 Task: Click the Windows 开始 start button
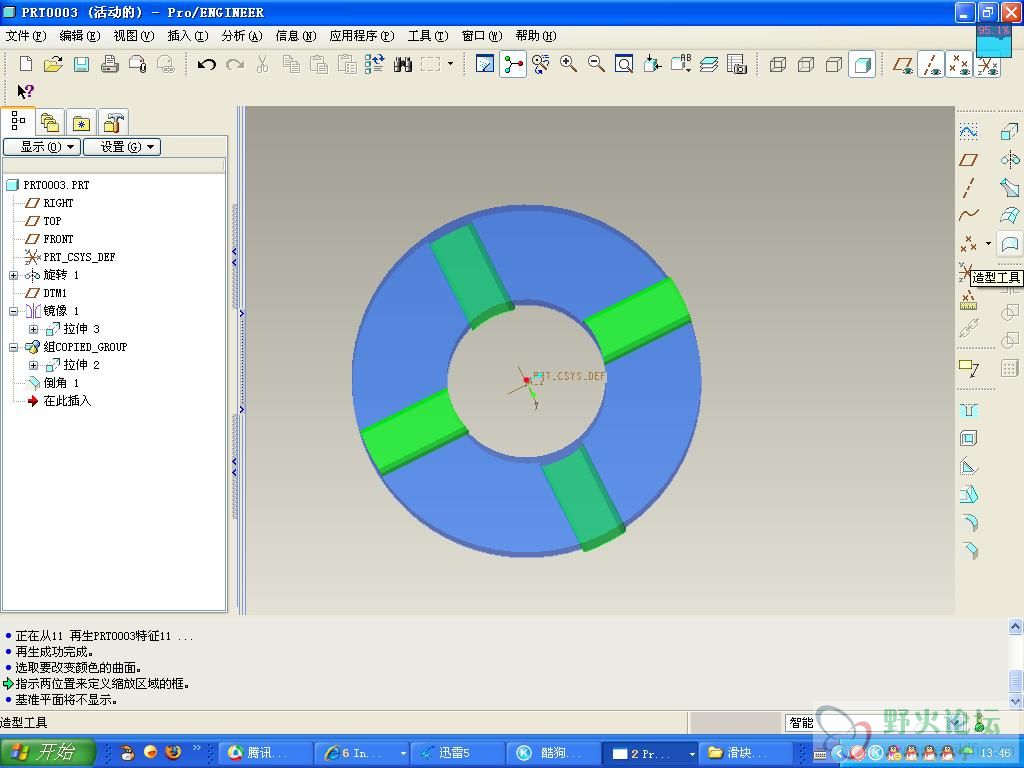pos(48,752)
